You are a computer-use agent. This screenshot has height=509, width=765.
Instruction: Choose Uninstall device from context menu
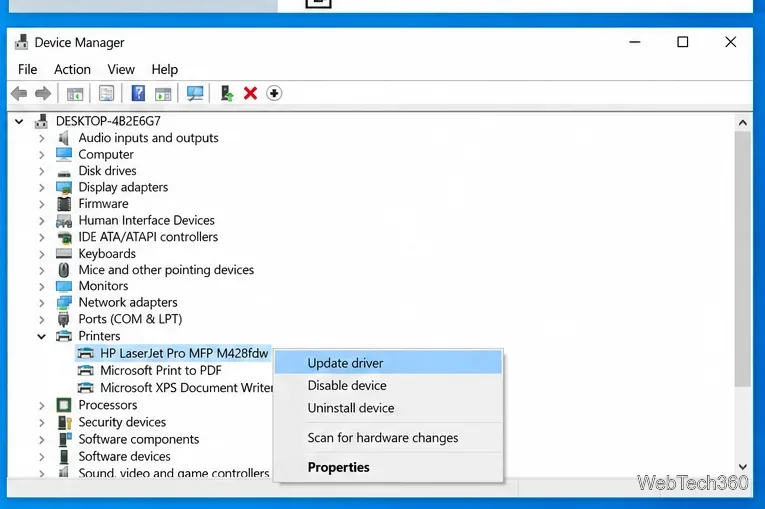click(388, 408)
